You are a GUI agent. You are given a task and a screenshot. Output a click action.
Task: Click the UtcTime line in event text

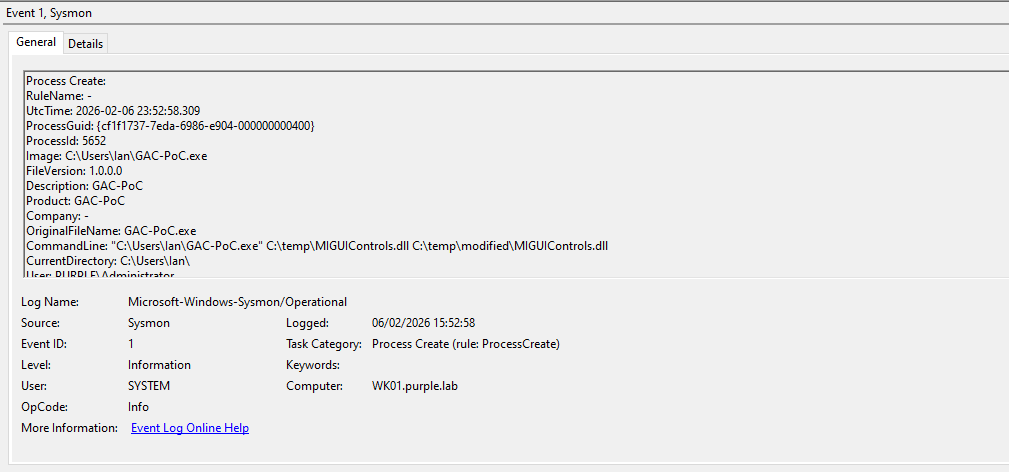pyautogui.click(x=120, y=110)
